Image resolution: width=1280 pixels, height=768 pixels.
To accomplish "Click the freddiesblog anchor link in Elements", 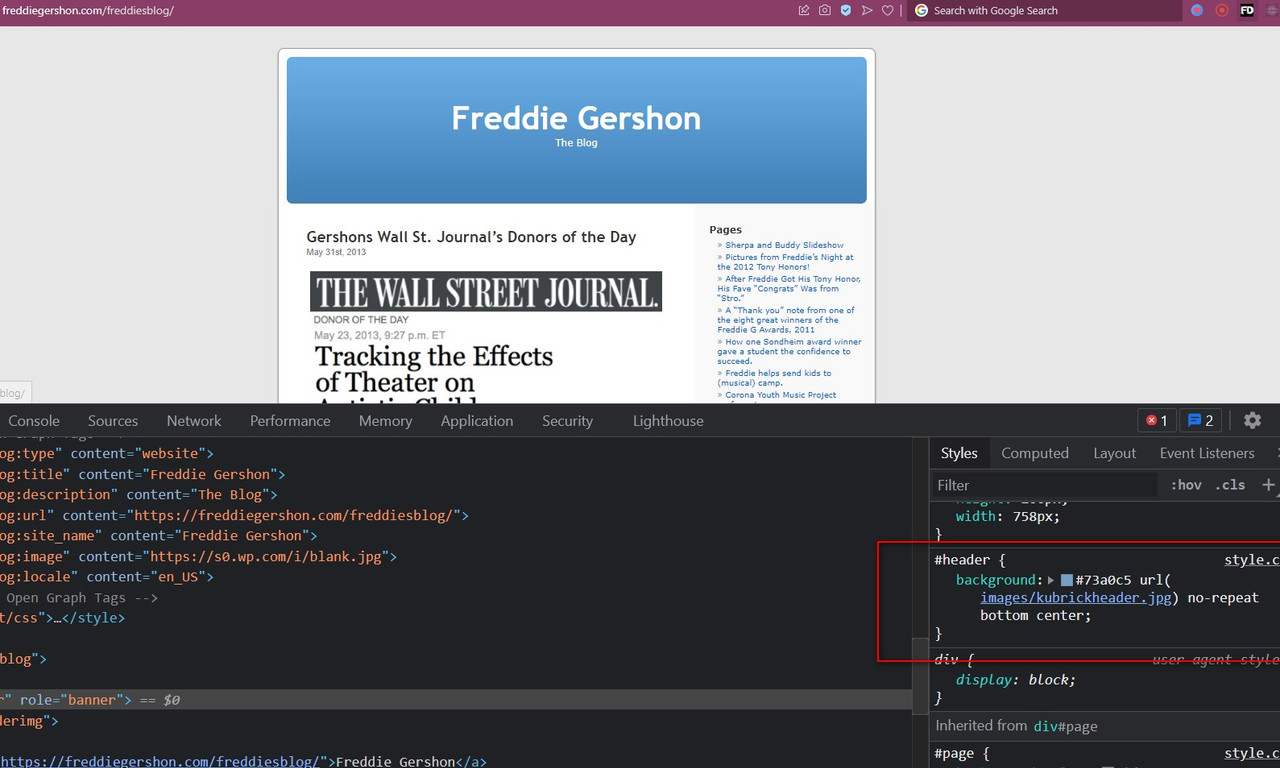I will point(161,762).
